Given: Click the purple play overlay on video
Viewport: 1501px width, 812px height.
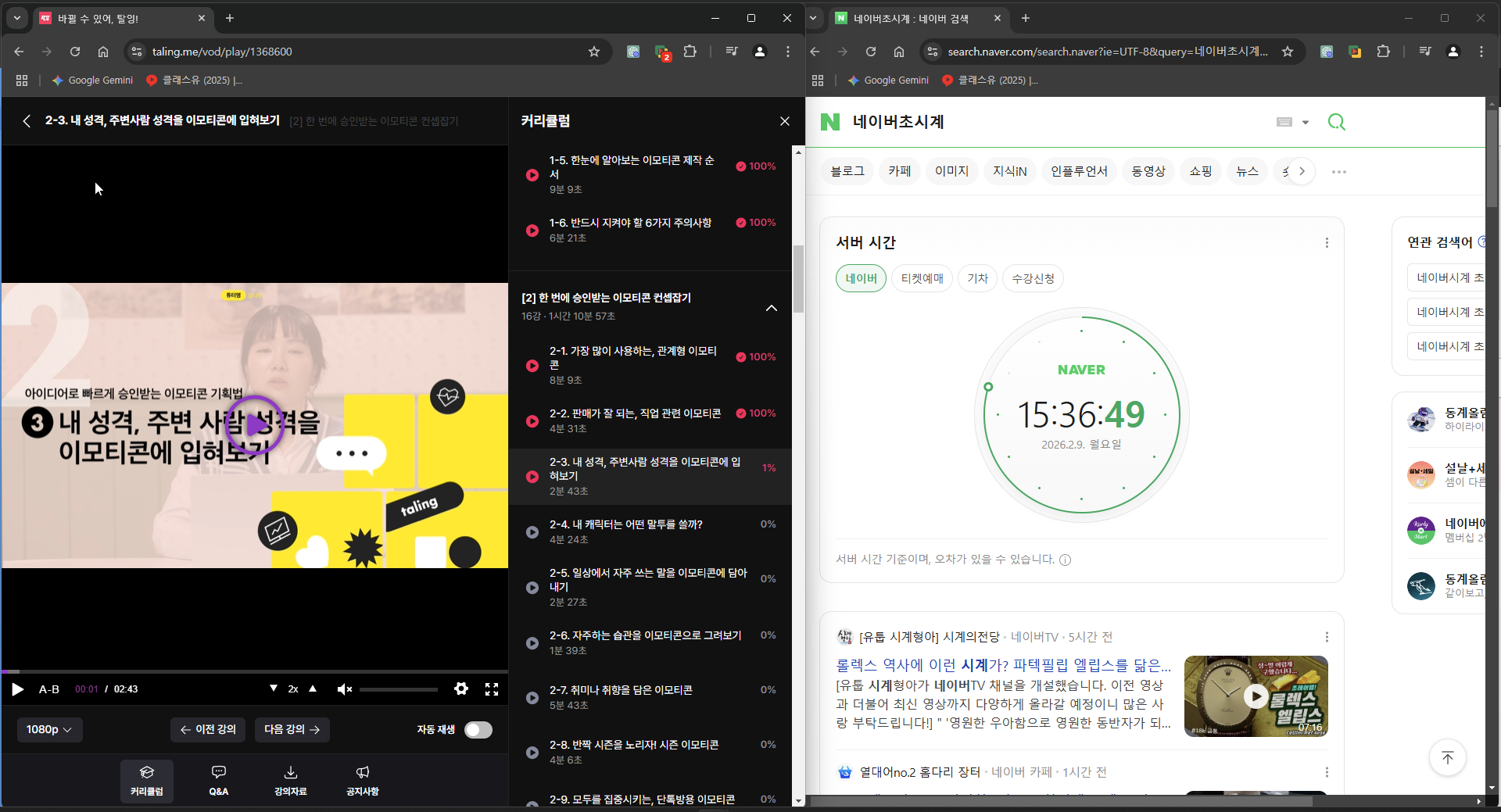Looking at the screenshot, I should (x=254, y=425).
